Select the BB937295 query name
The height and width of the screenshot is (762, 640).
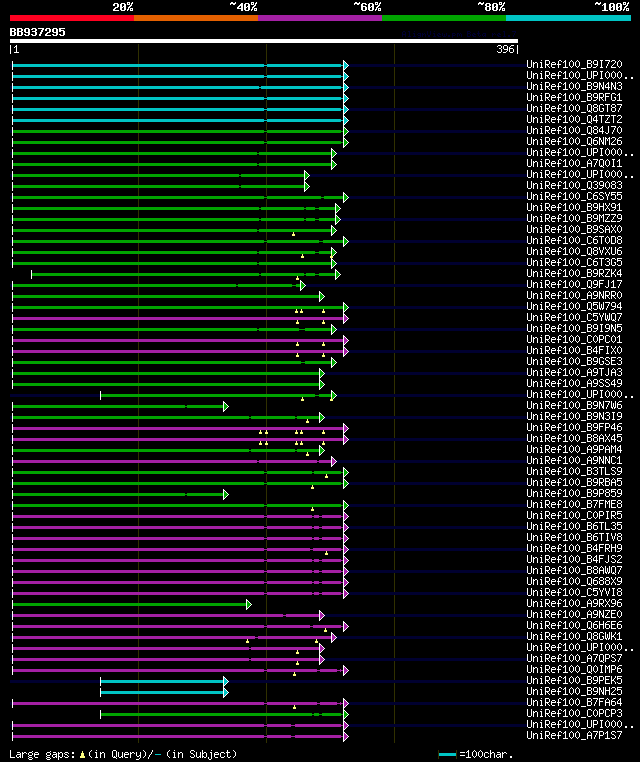[37, 32]
